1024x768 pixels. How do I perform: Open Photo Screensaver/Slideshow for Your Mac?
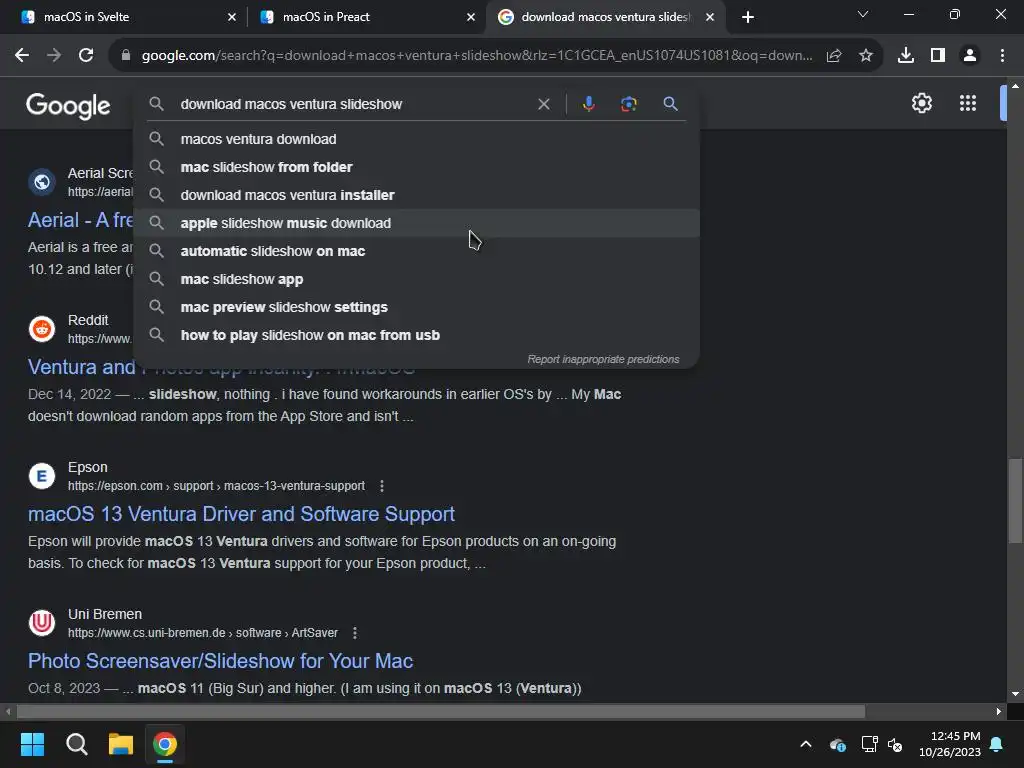click(x=220, y=661)
